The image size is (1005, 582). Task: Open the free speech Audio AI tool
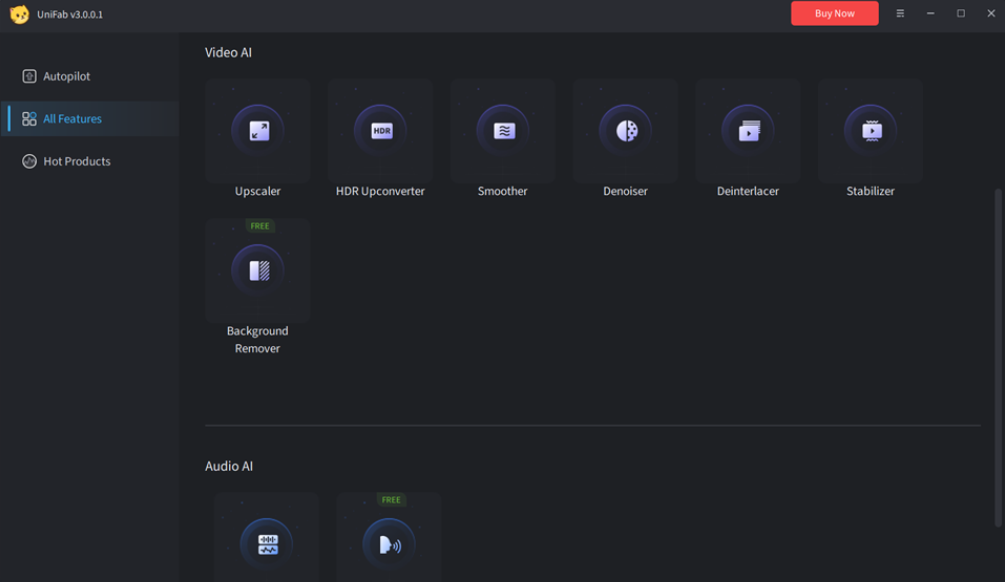[x=389, y=541]
